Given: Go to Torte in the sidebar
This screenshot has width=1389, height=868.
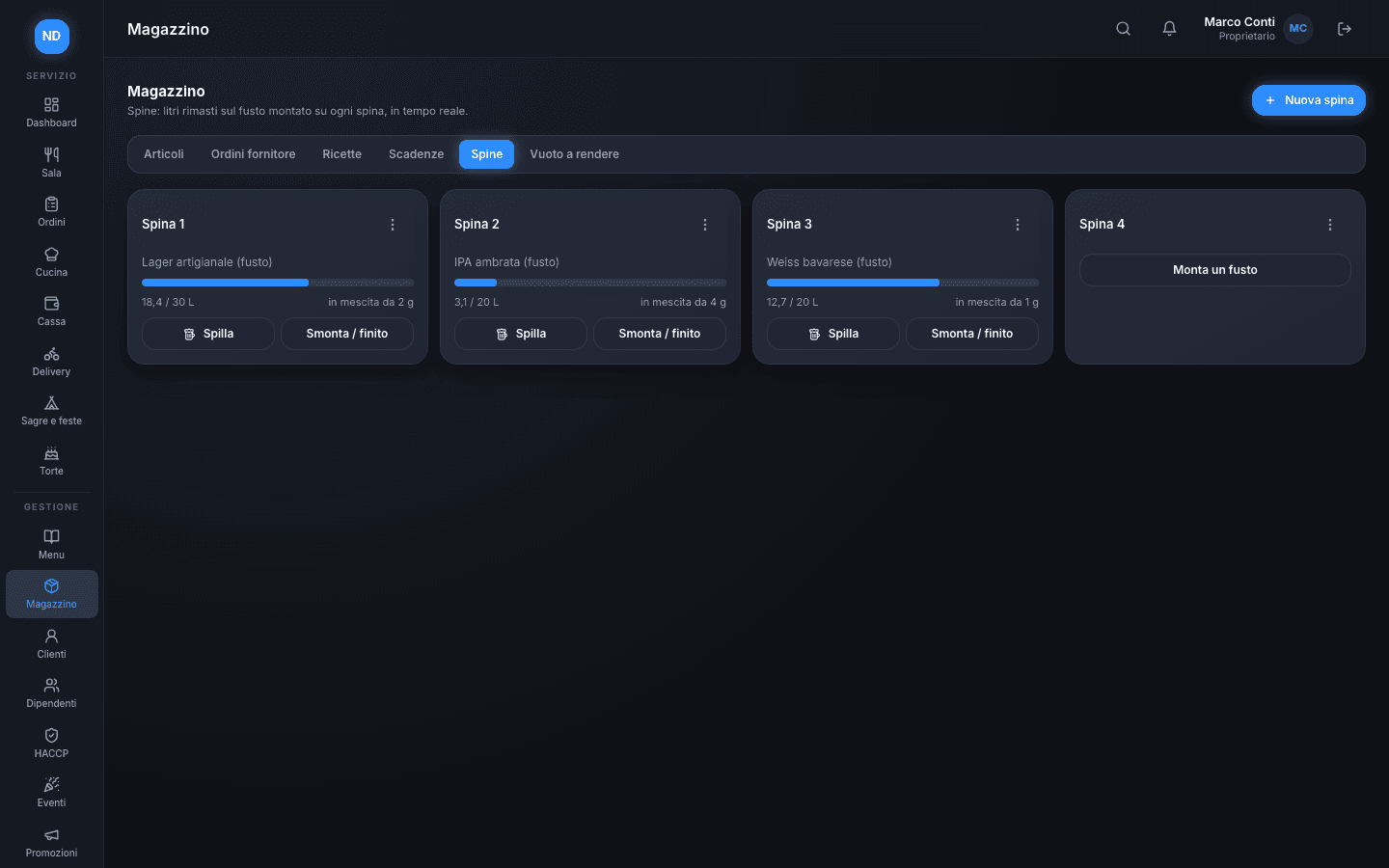Looking at the screenshot, I should point(52,460).
